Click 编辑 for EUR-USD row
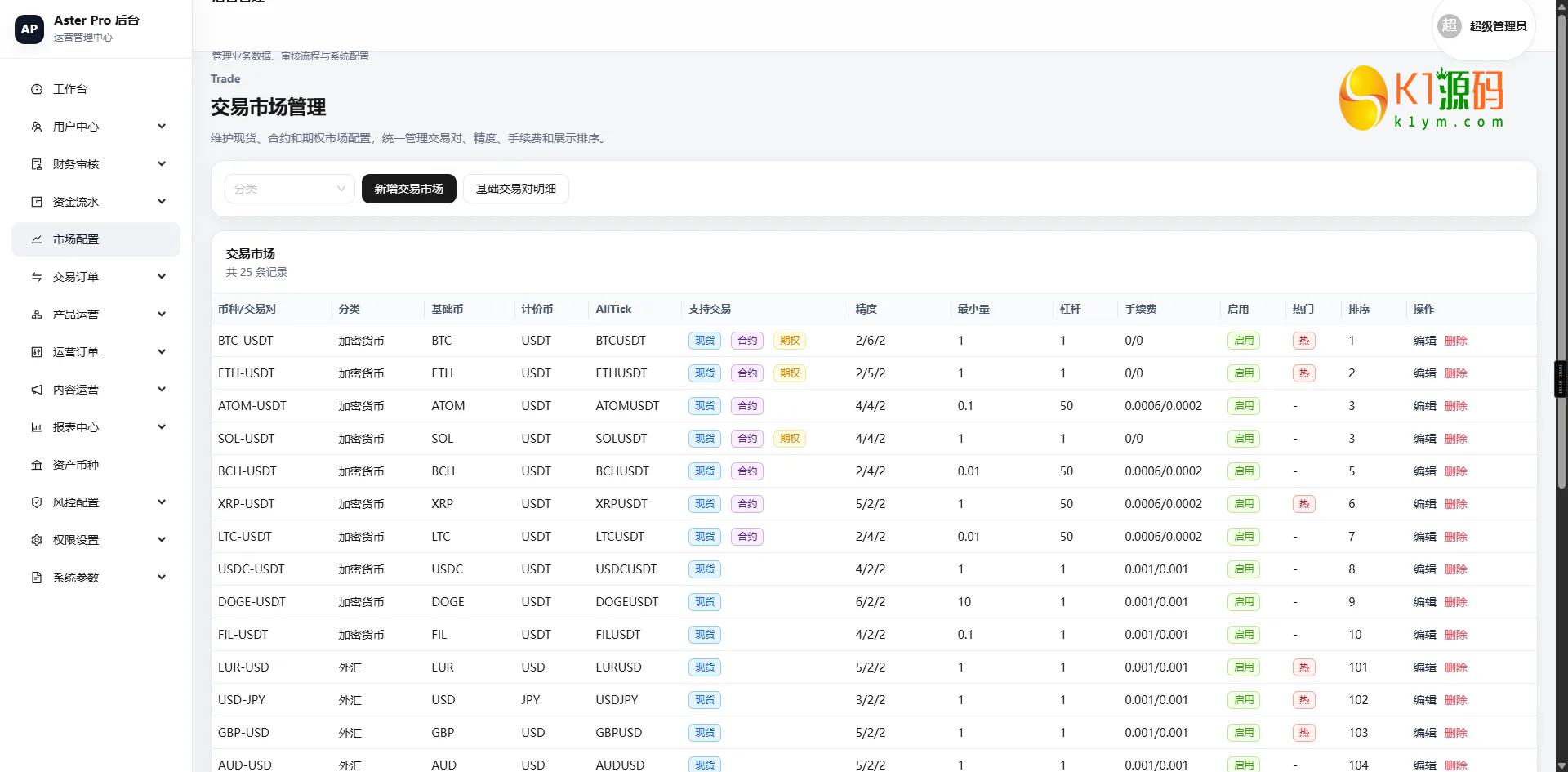 click(x=1425, y=667)
